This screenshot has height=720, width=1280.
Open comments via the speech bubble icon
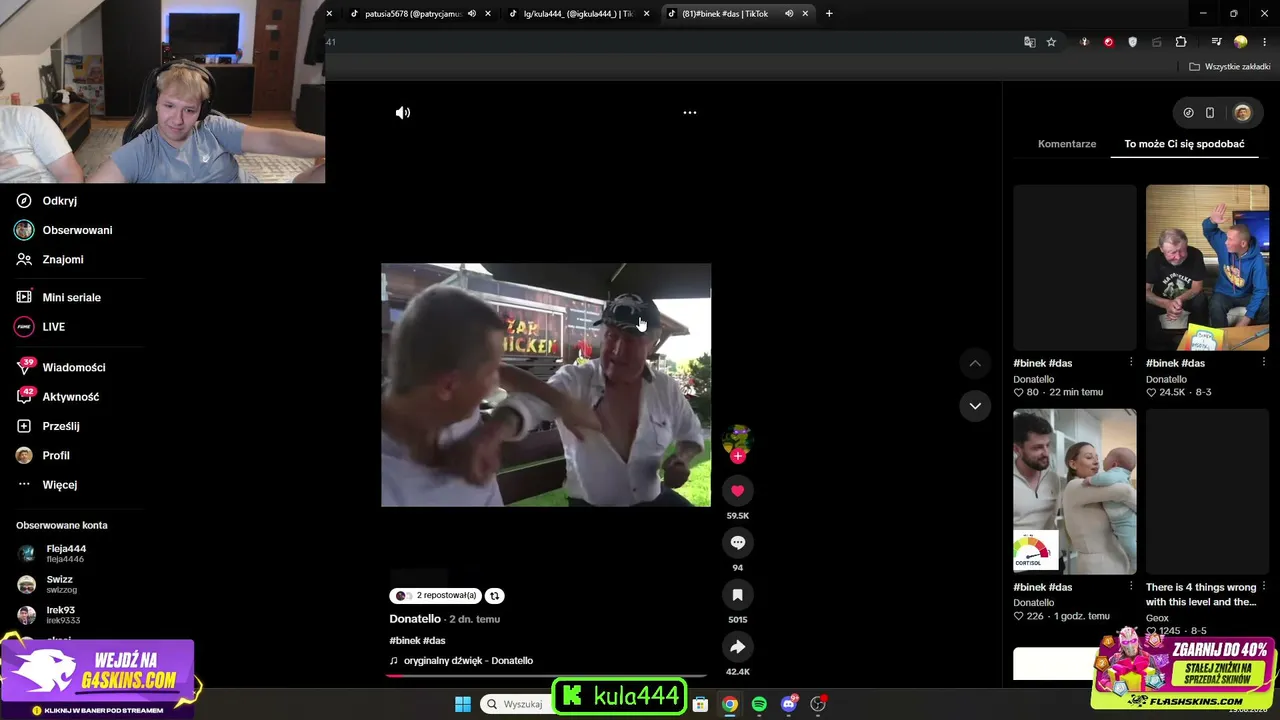click(737, 543)
